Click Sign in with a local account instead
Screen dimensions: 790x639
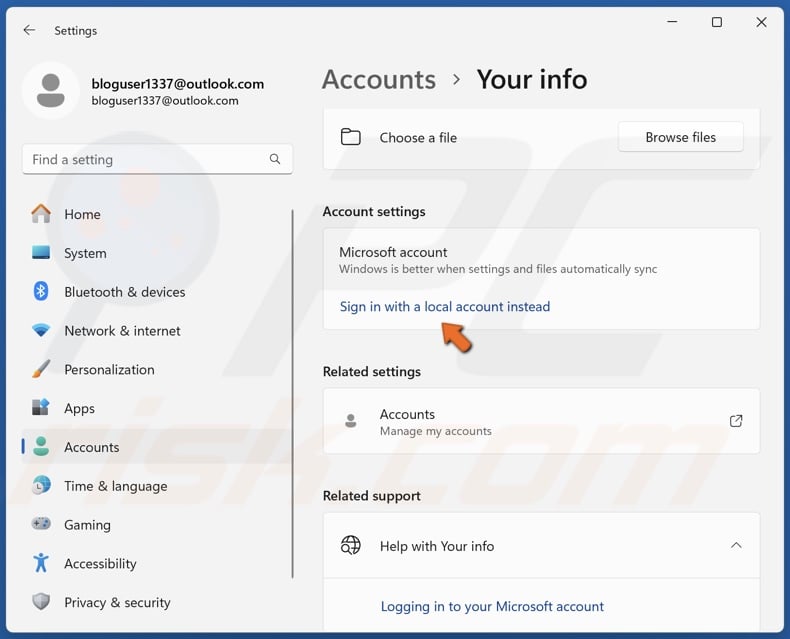445,306
